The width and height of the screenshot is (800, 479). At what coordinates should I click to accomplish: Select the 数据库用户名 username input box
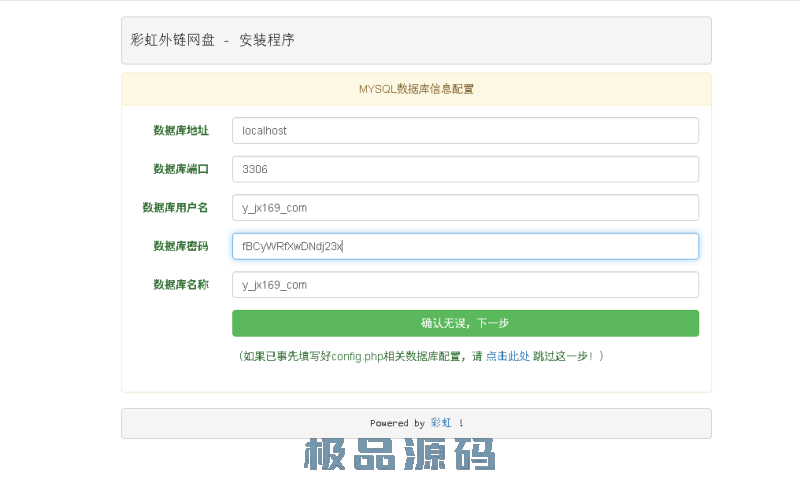(465, 207)
